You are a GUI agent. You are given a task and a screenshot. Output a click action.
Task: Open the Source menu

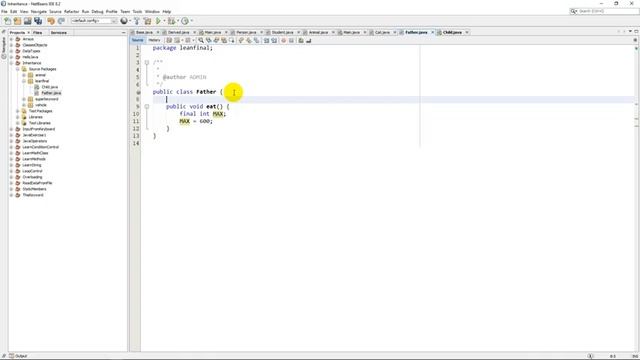click(55, 11)
